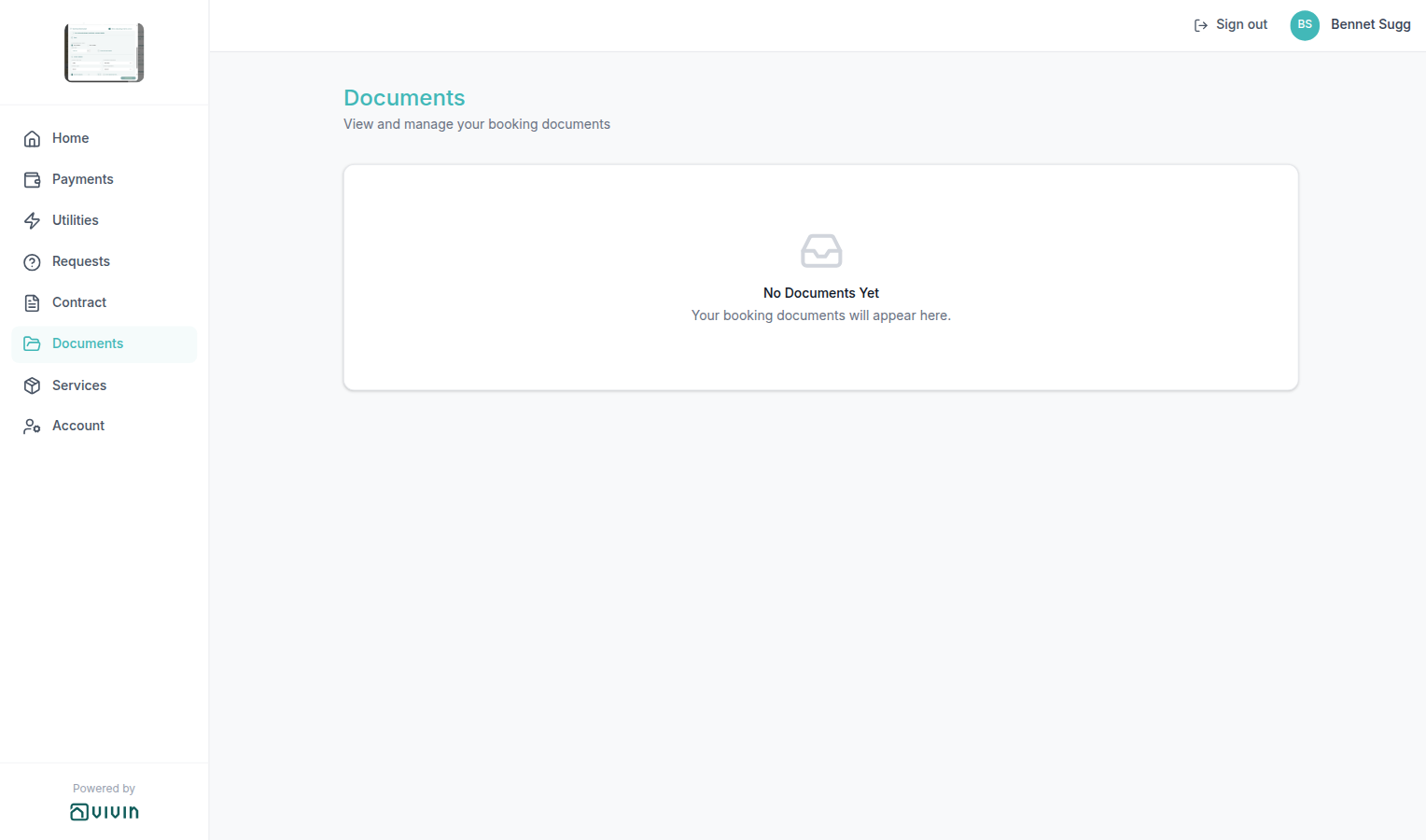
Task: Click the Services box icon
Action: click(x=32, y=385)
